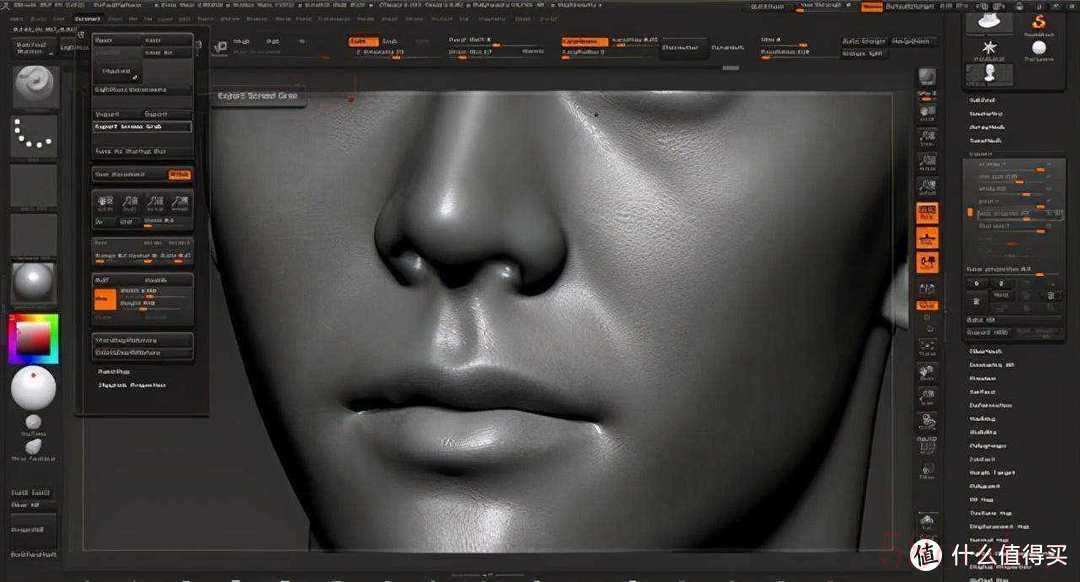
Task: Expand the Morph Target subpalette
Action: click(x=992, y=473)
